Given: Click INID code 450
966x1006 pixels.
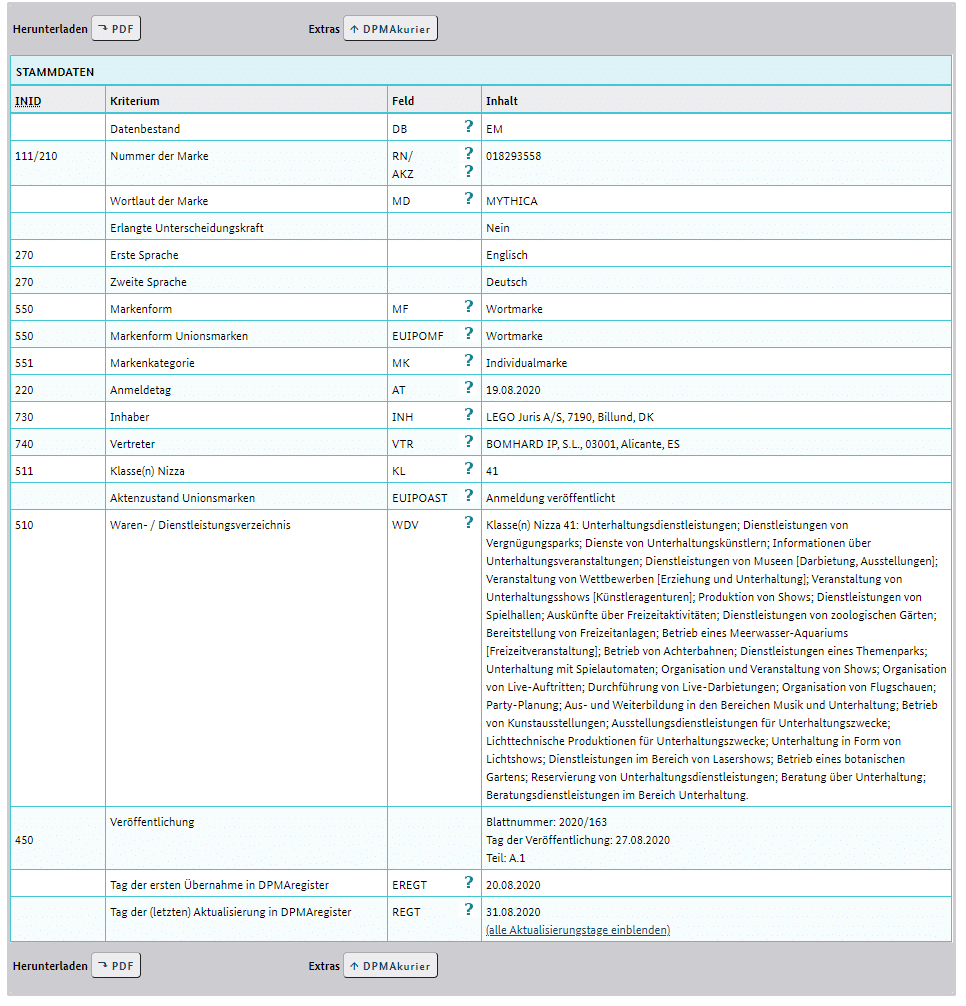Looking at the screenshot, I should pyautogui.click(x=24, y=840).
